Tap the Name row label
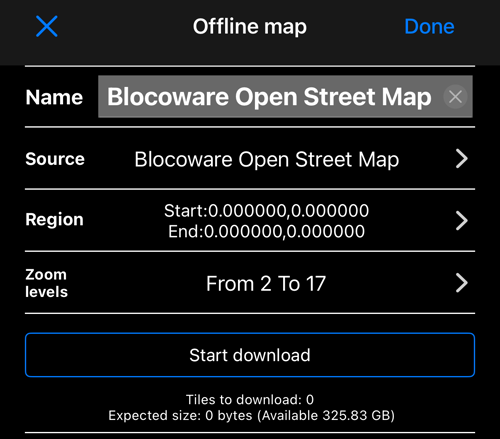 [54, 97]
